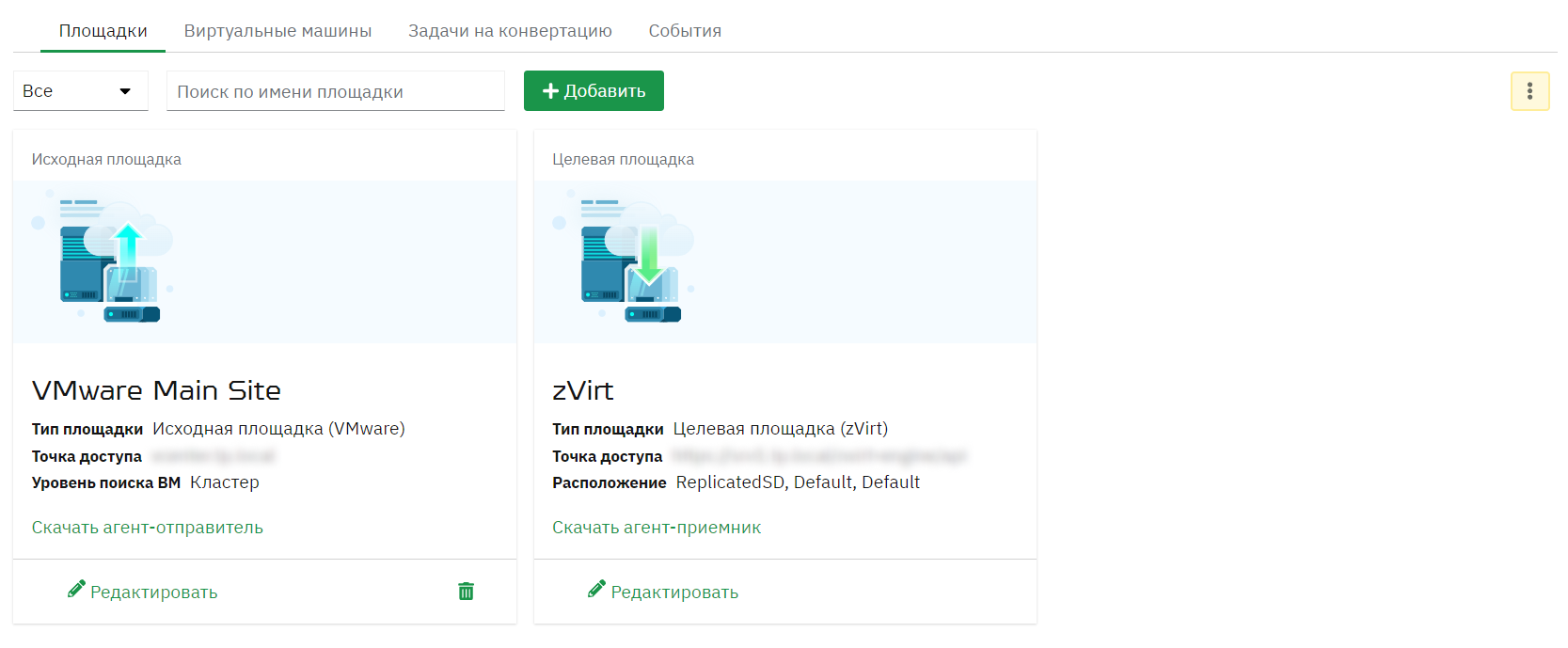
Task: Expand the 'Все' filter dropdown
Action: 81,91
